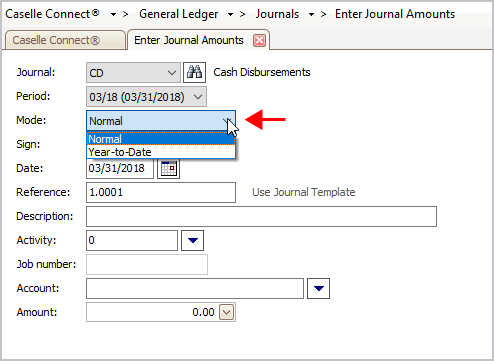Collapse the Mode dropdown via its arrow
Screen dimensions: 494x361
coord(228,121)
